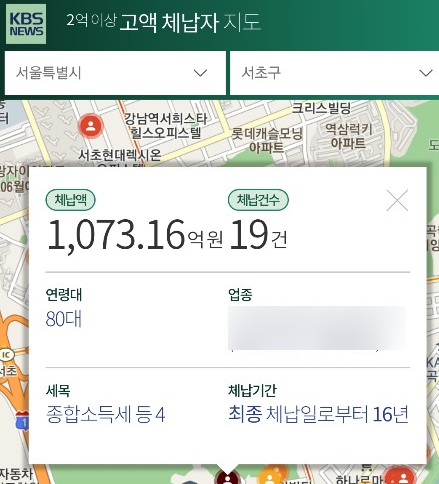
Task: Click 롯데캐슬모닝 아파트 map label
Action: coord(267,140)
